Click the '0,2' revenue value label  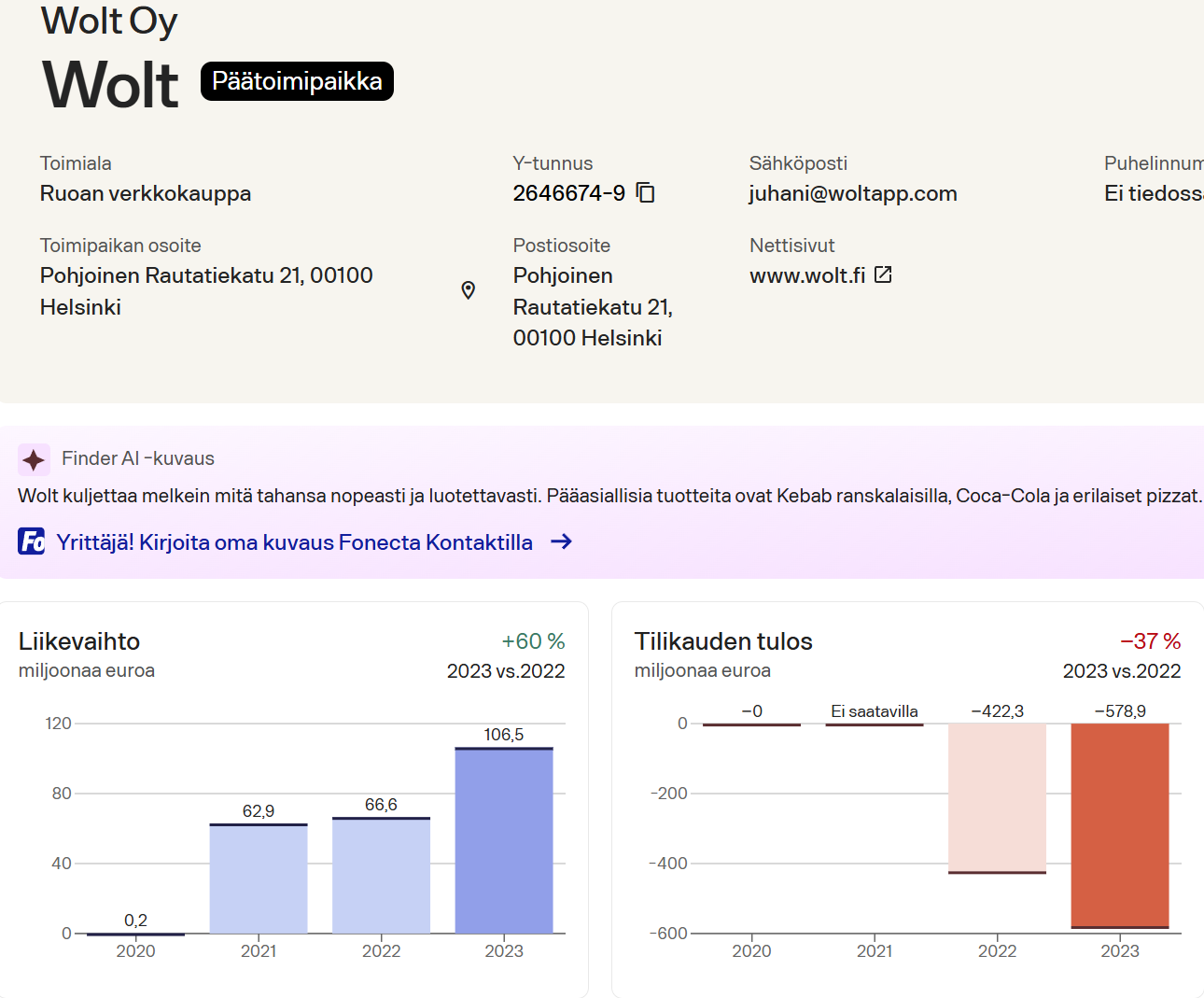coord(135,921)
